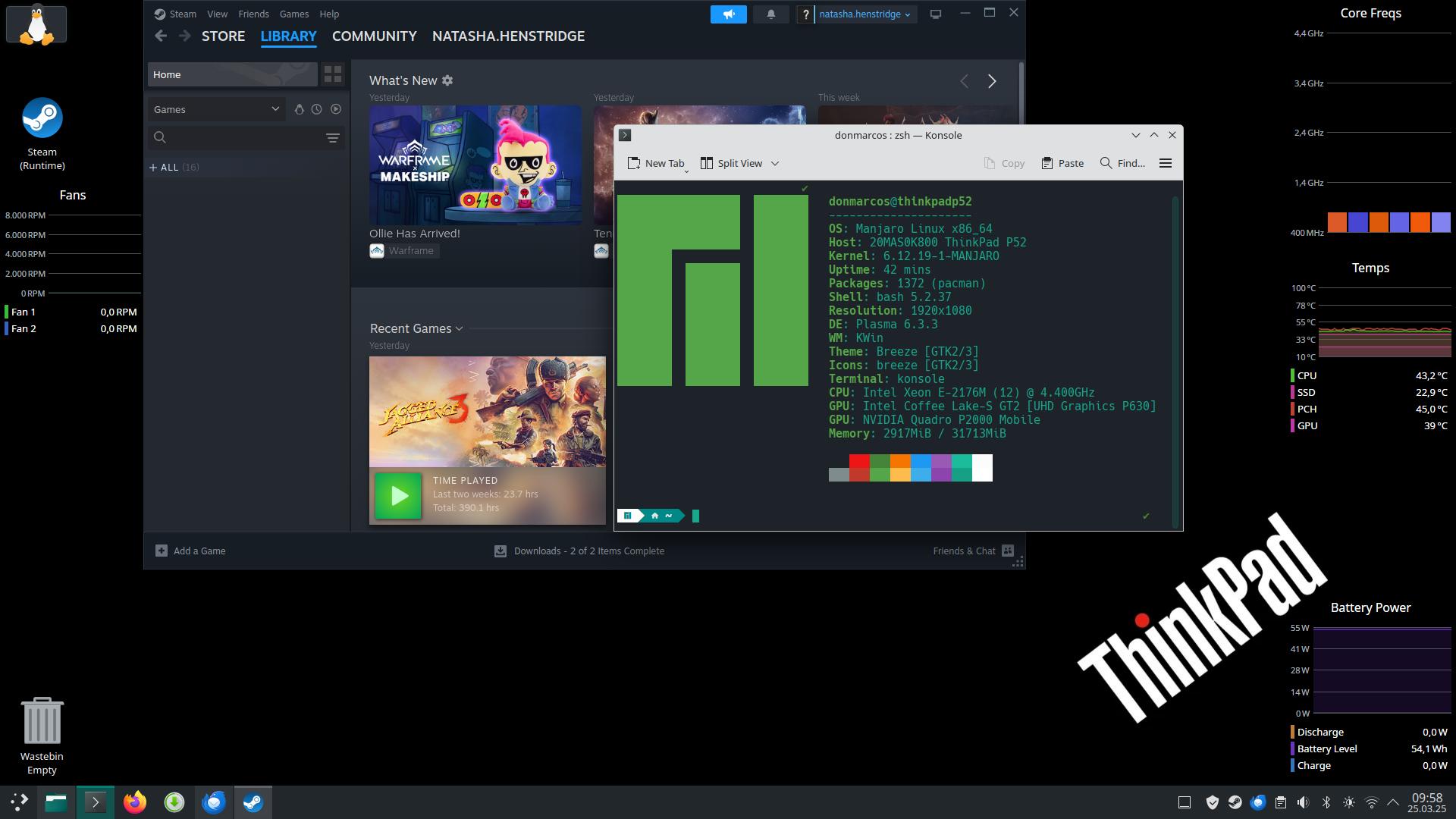This screenshot has width=1456, height=819.
Task: Click Add a Game button
Action: click(x=191, y=551)
